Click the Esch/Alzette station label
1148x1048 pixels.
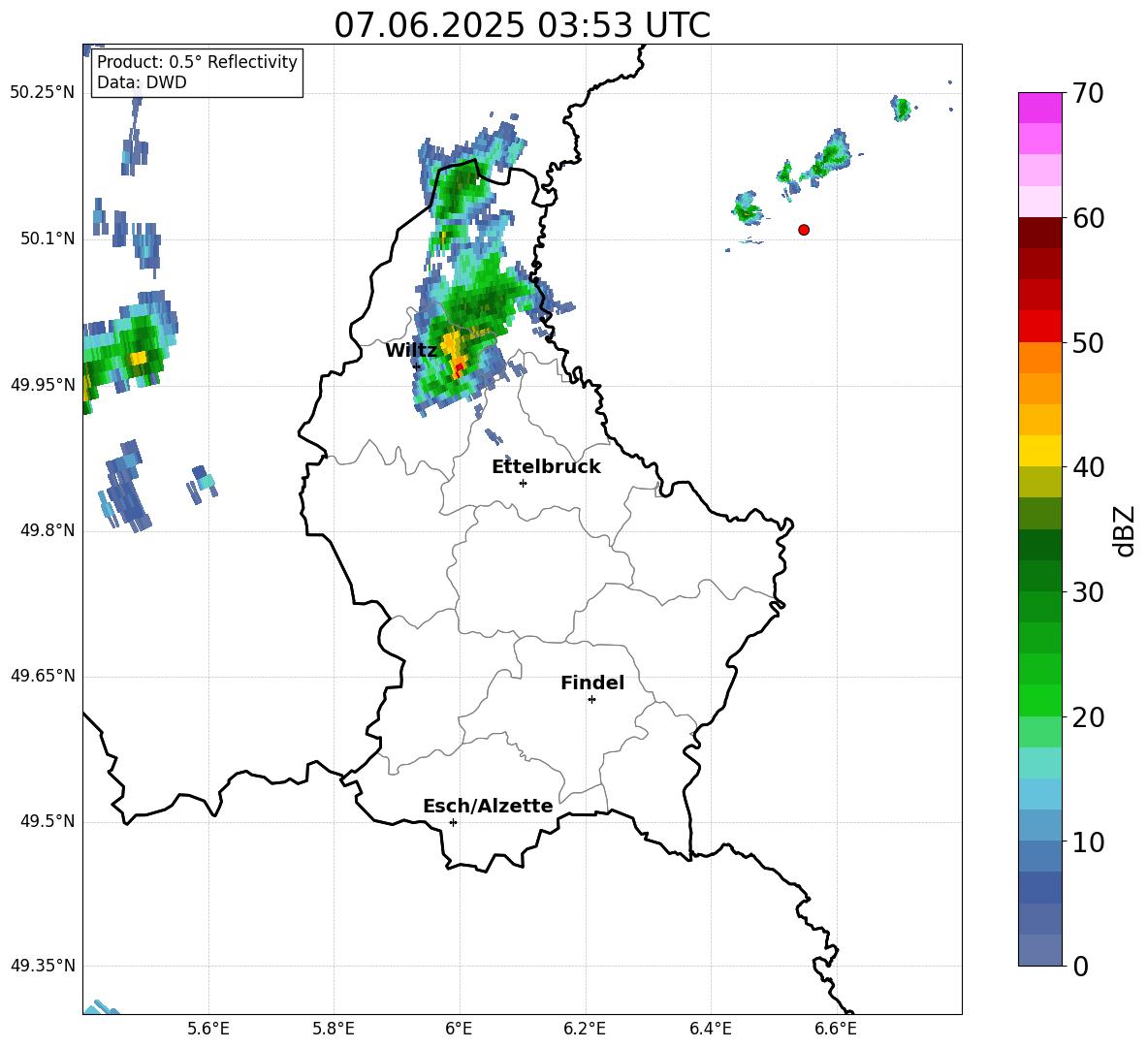488,806
